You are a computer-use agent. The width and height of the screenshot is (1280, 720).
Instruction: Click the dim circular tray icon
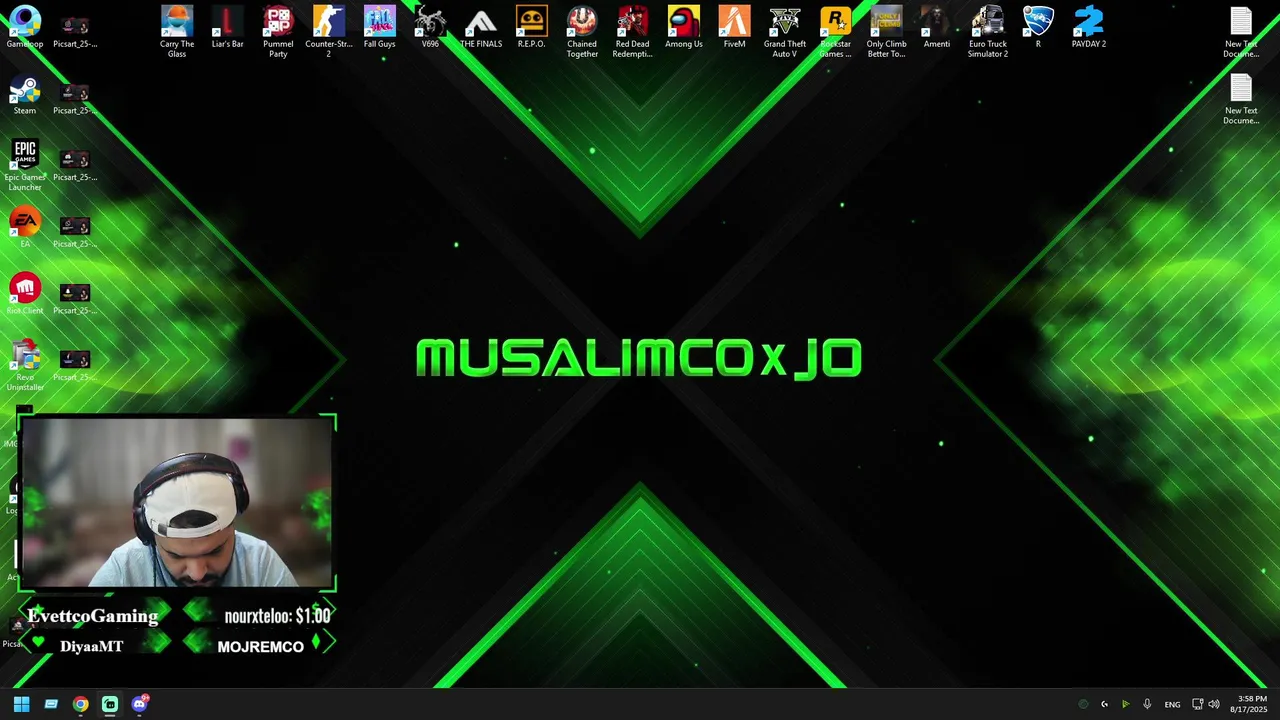pyautogui.click(x=1083, y=704)
